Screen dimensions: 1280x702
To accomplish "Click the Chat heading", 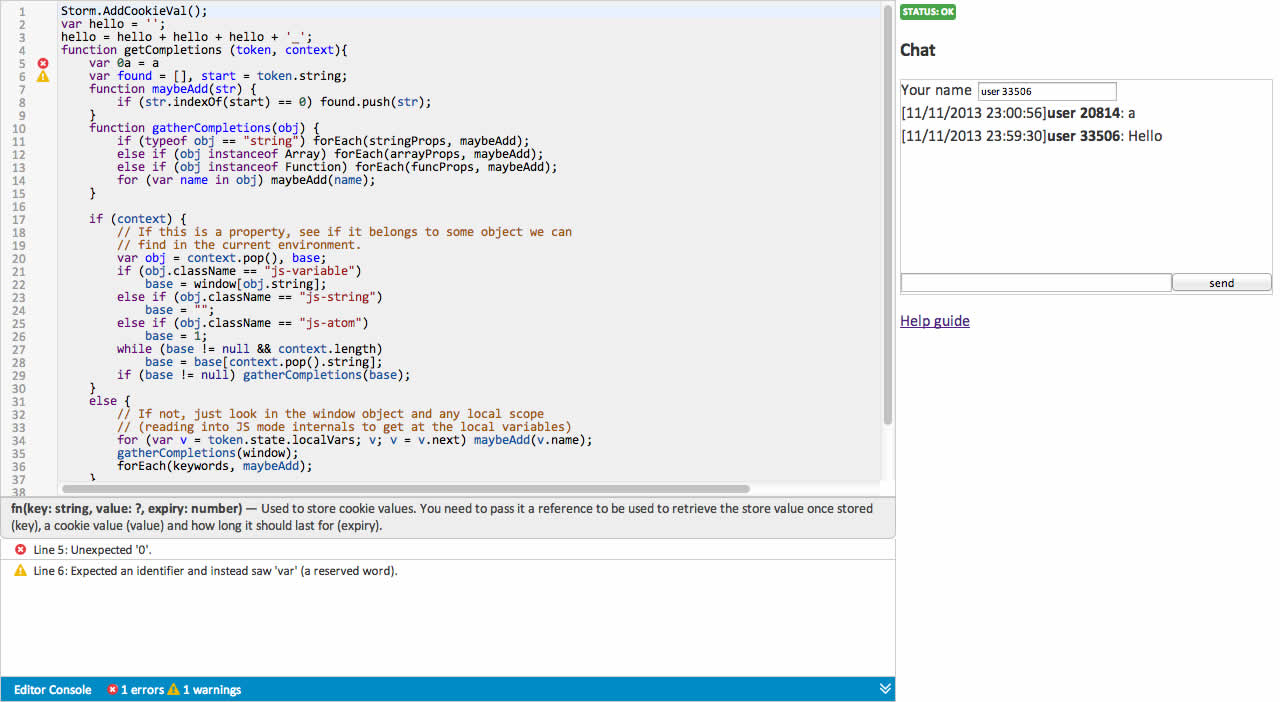I will pyautogui.click(x=918, y=50).
